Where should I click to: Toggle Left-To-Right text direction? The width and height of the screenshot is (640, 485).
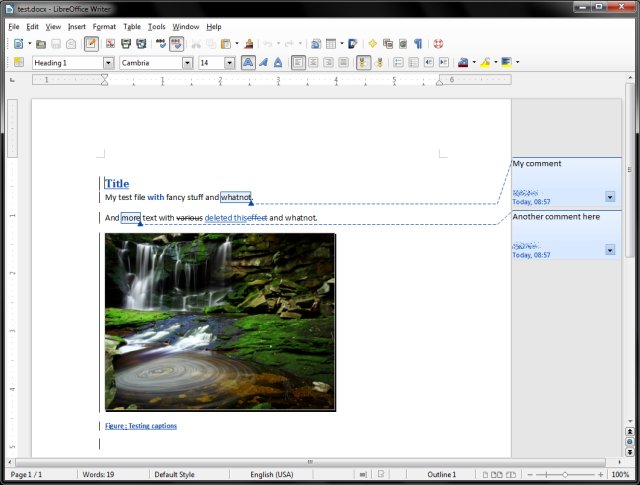363,62
